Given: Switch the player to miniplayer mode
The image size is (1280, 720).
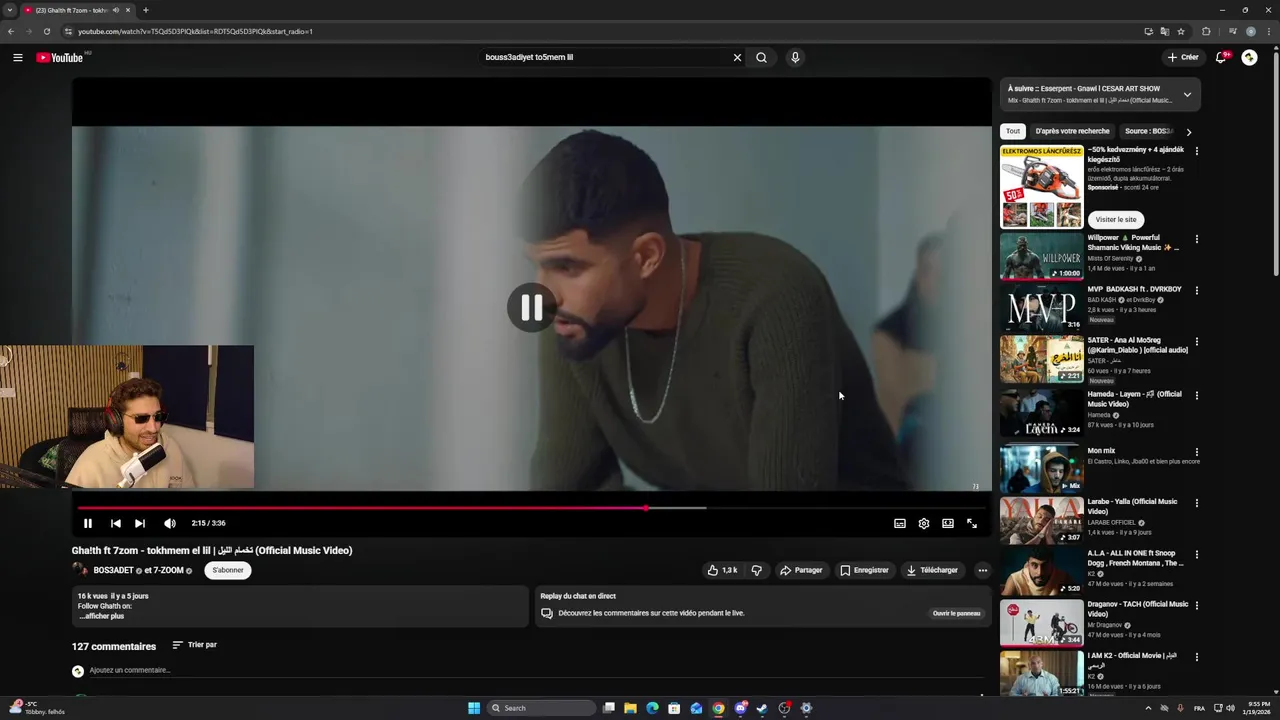Looking at the screenshot, I should click(x=948, y=523).
